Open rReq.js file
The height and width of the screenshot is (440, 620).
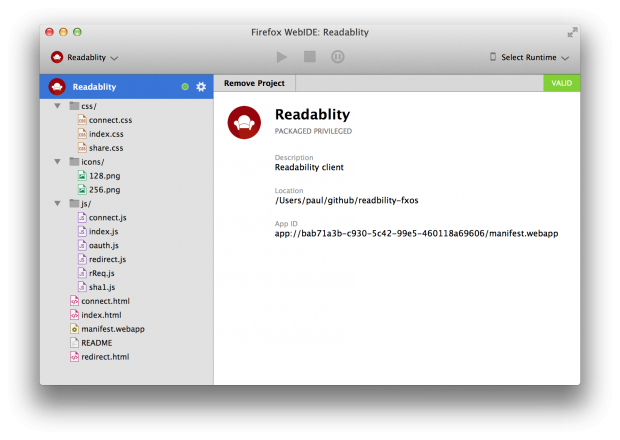point(102,273)
